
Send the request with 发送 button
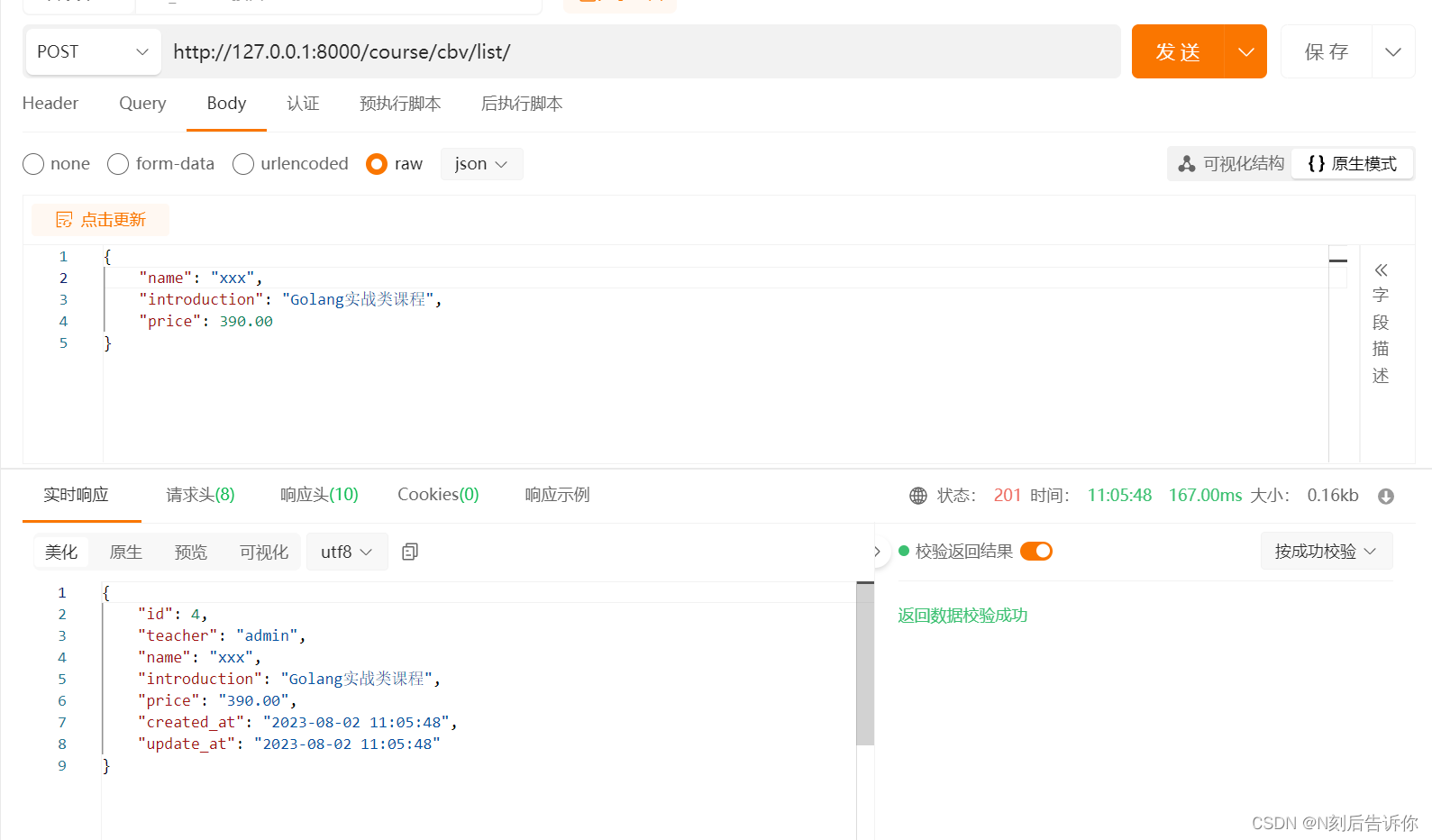[x=1178, y=52]
